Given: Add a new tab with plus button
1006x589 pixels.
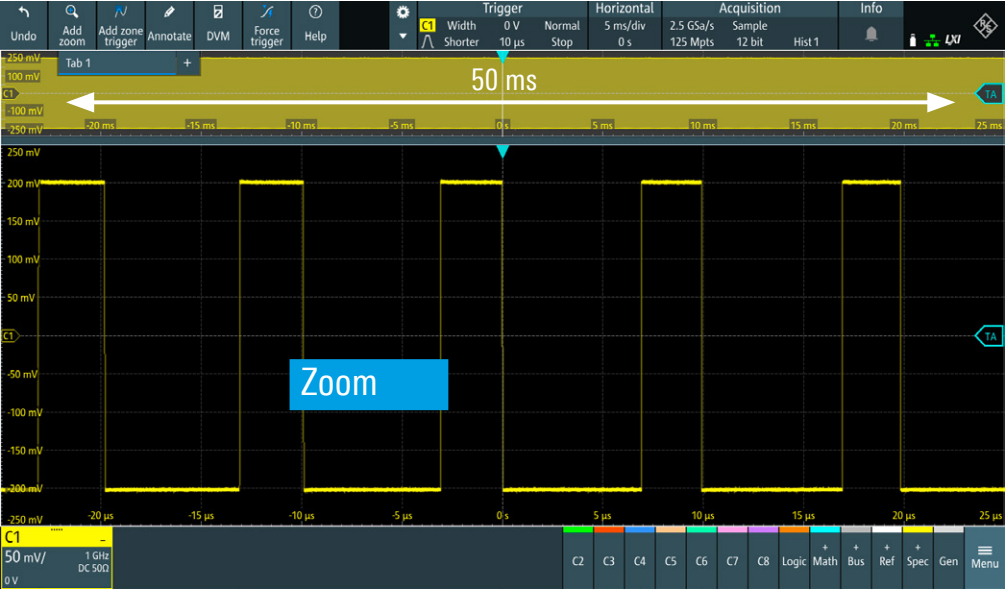Looking at the screenshot, I should point(187,63).
